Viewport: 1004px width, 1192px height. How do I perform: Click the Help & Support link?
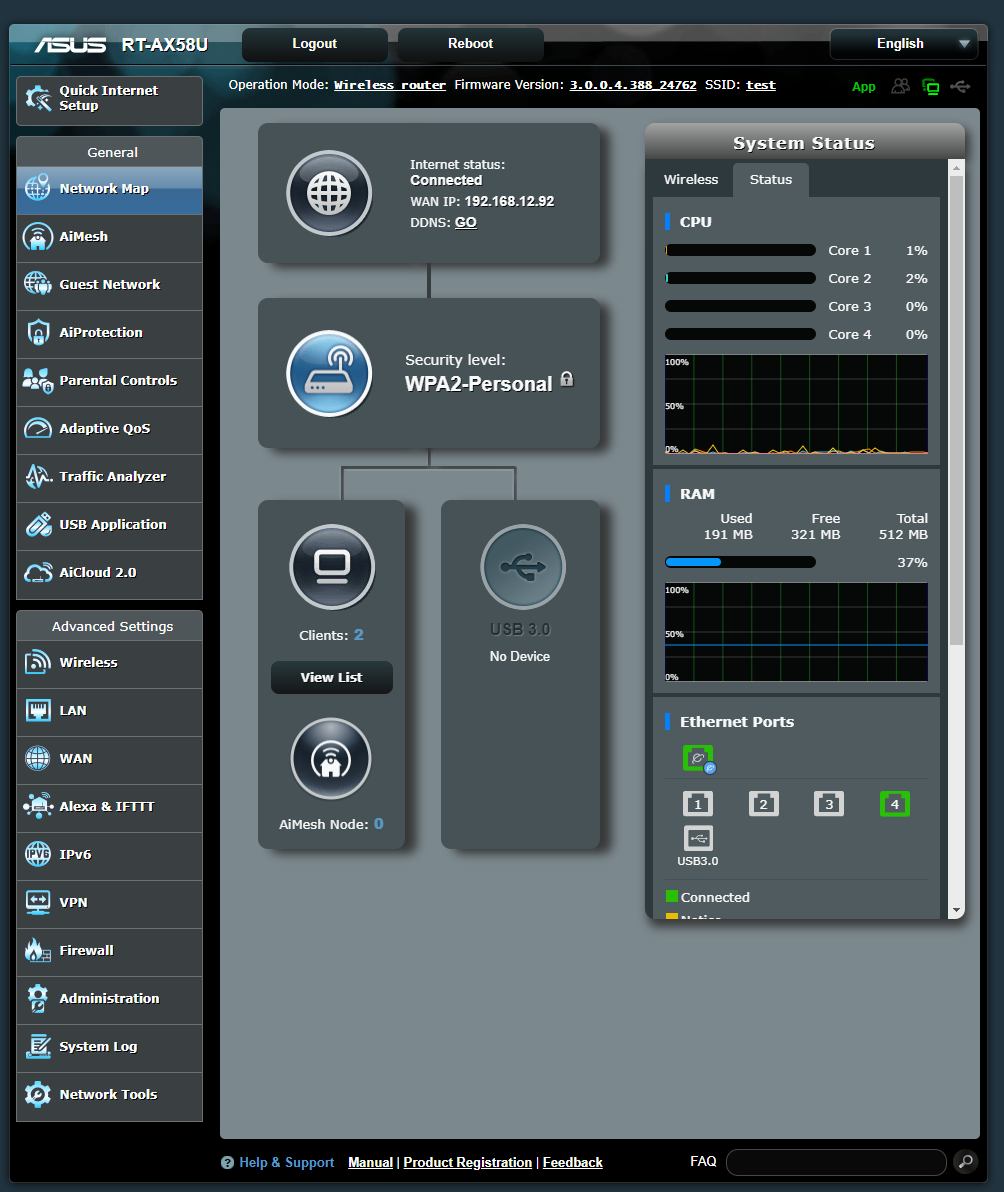[x=287, y=1162]
